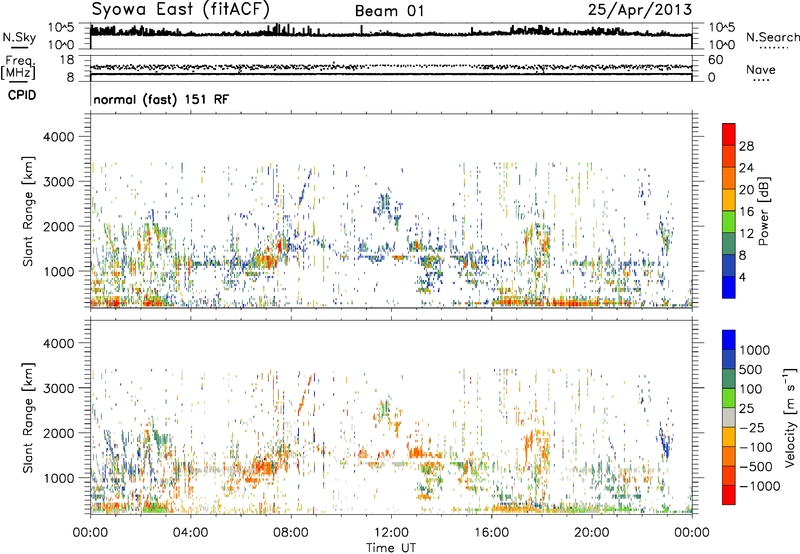Click the "500" label on the Velocity color bar
Screen dimensions: 800x554
coord(751,370)
